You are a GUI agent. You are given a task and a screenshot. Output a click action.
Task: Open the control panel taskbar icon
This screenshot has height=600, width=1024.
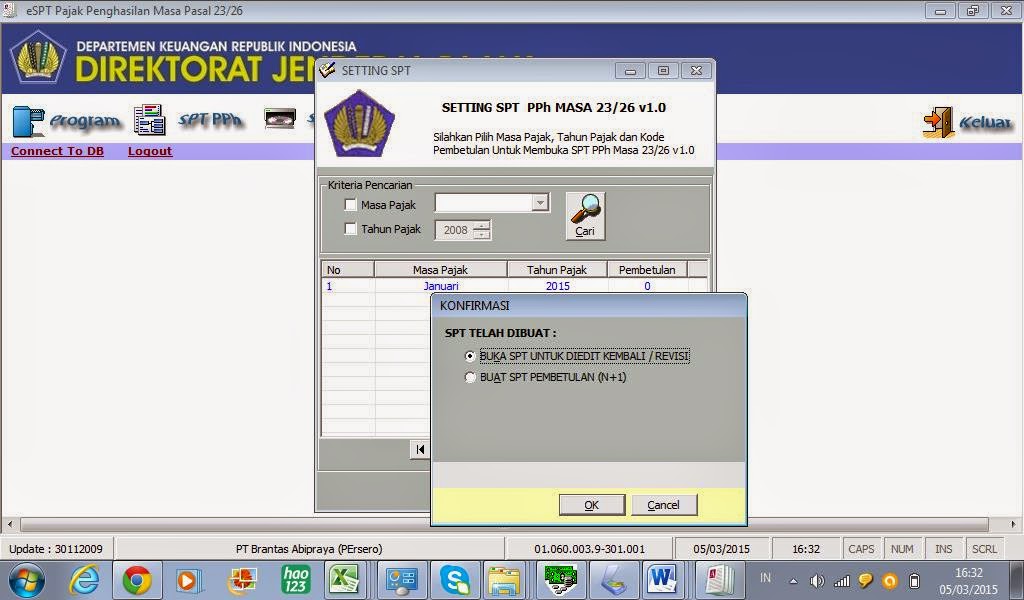coord(401,580)
